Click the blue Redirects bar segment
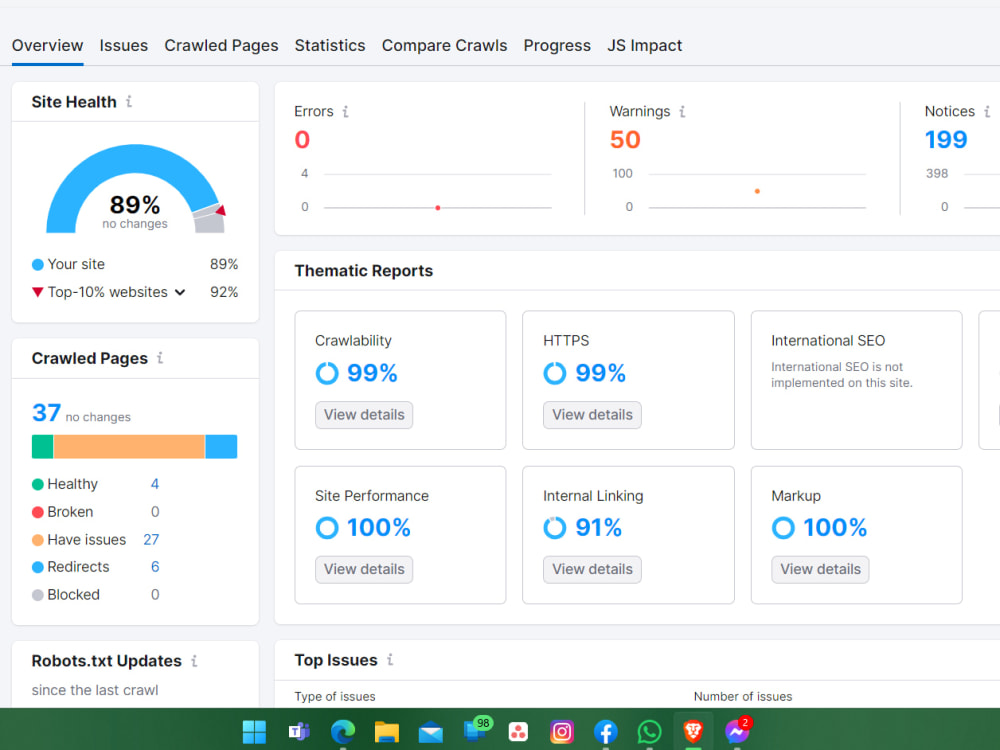Screen dimensions: 1000x750 [x=221, y=446]
